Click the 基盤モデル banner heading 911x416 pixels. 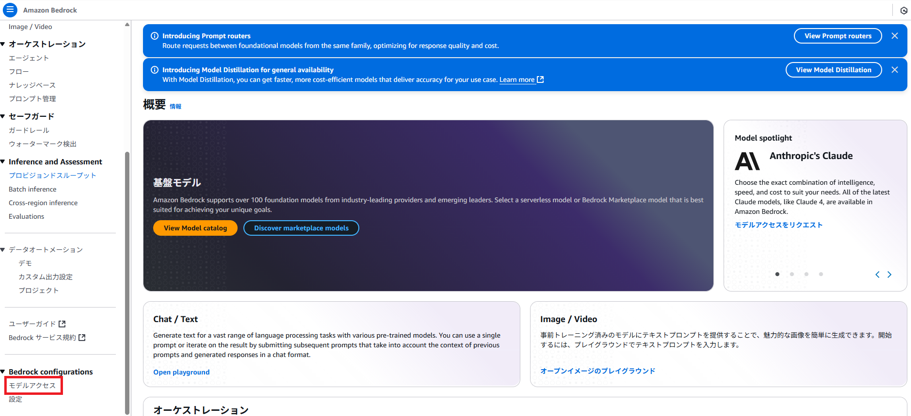[x=177, y=182]
